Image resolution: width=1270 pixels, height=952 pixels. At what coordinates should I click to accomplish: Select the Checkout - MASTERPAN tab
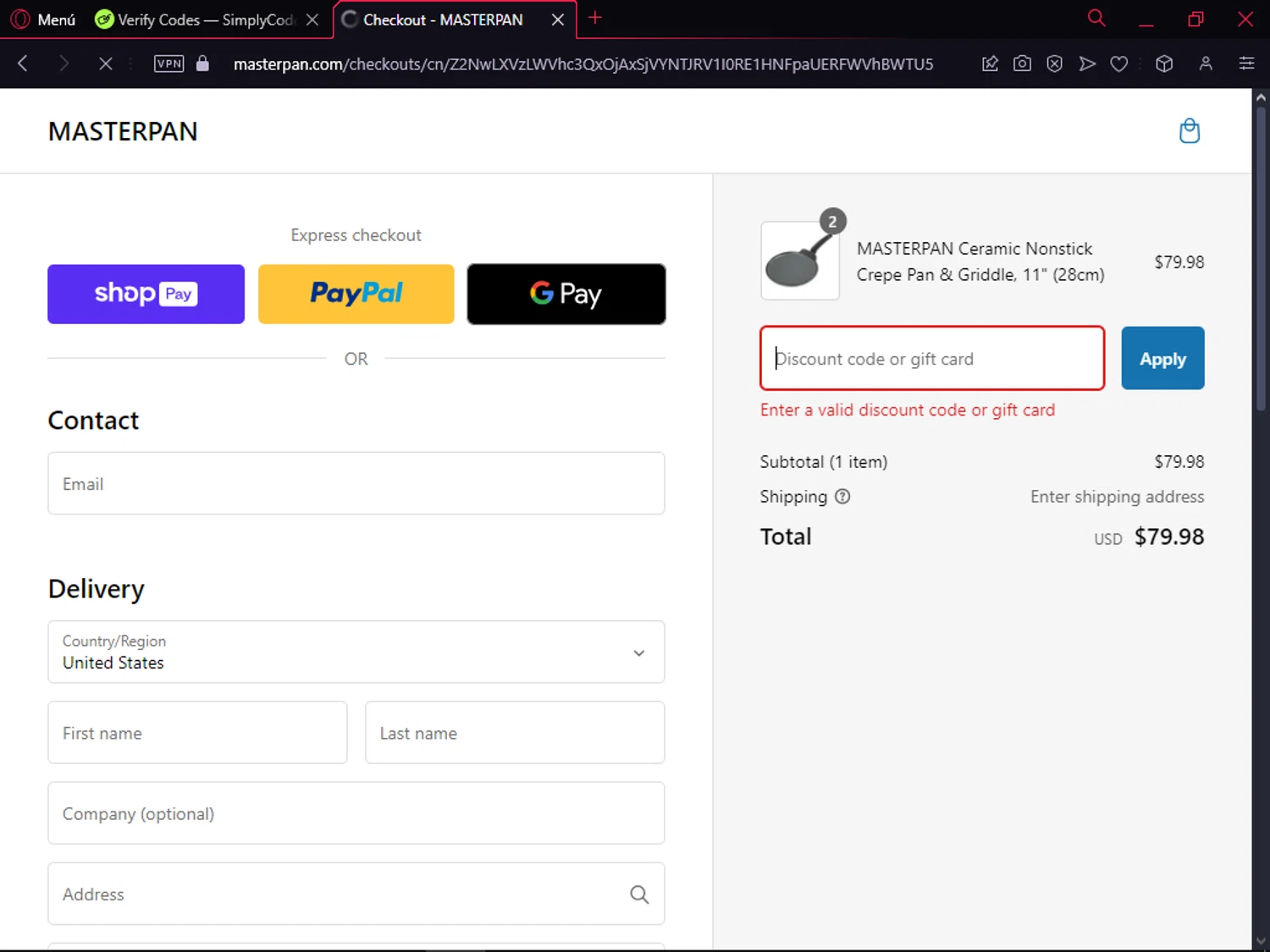443,19
